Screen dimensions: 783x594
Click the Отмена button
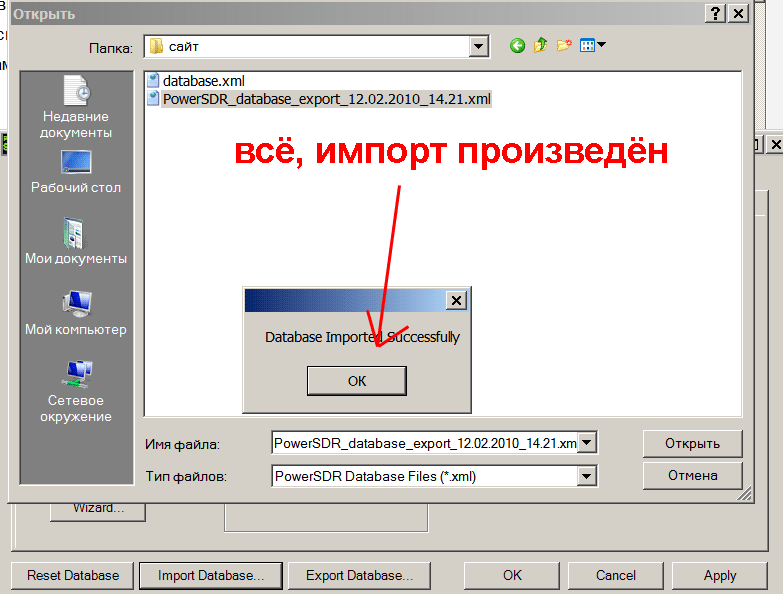tap(692, 475)
